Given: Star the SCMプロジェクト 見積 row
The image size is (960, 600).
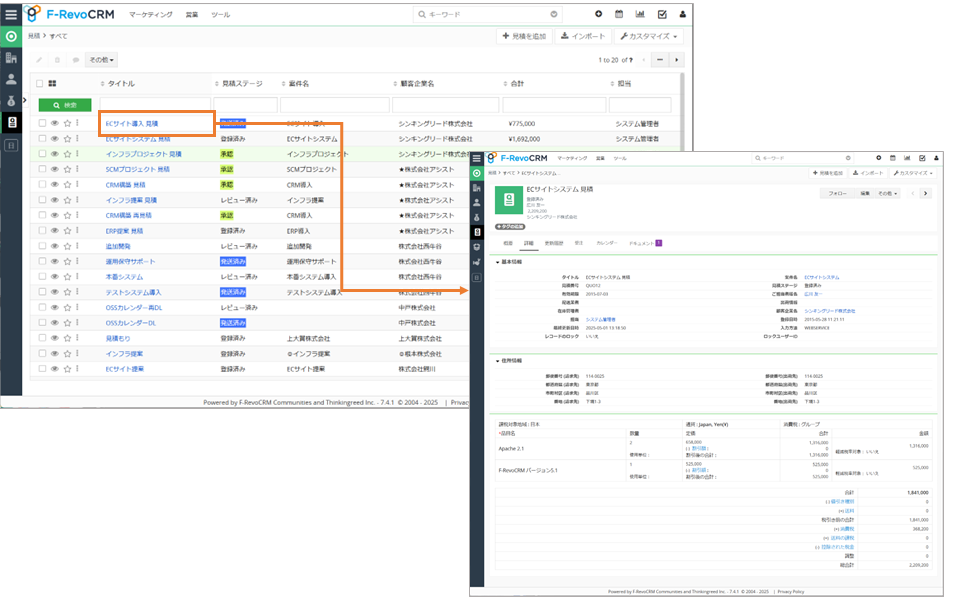Looking at the screenshot, I should click(67, 170).
